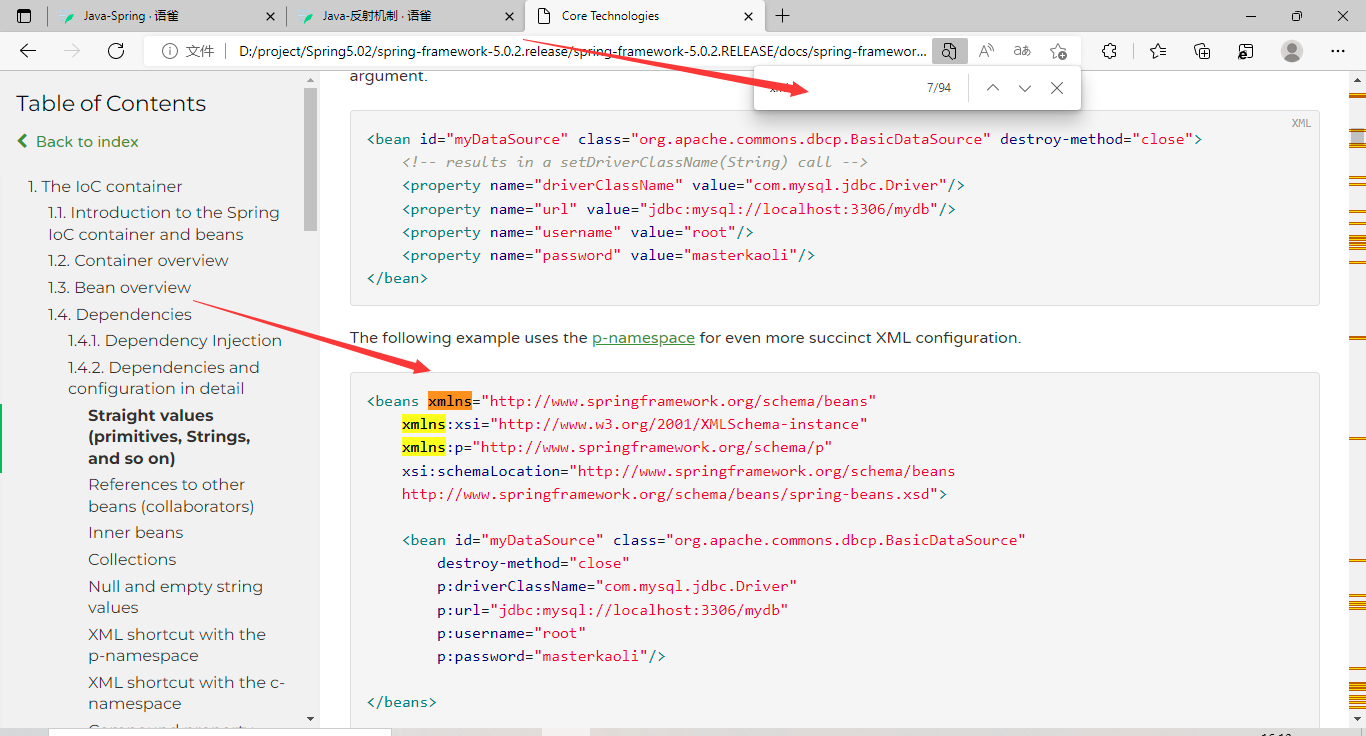Click the 7/94 find results count
This screenshot has width=1366, height=736.
(939, 88)
